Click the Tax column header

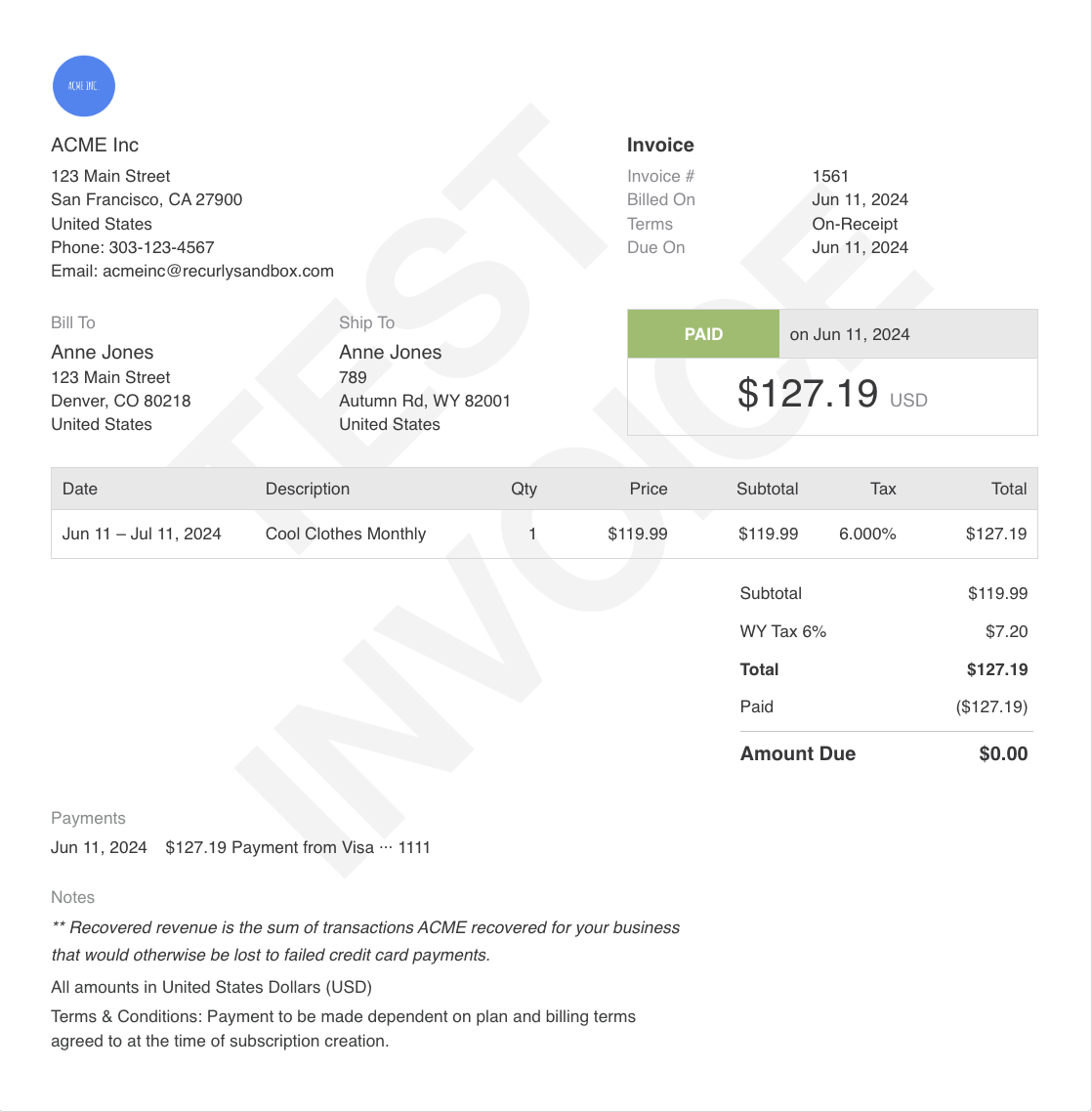point(883,489)
